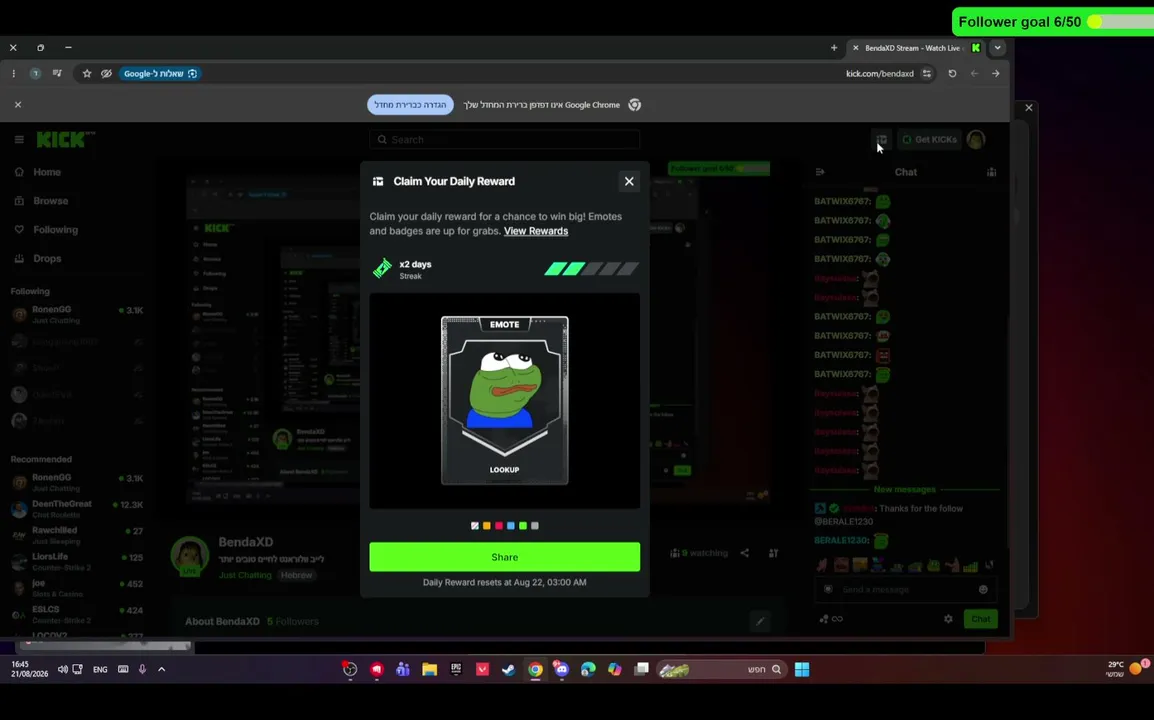The width and height of the screenshot is (1154, 720).
Task: Open the chat leaderboard icon
Action: [991, 172]
